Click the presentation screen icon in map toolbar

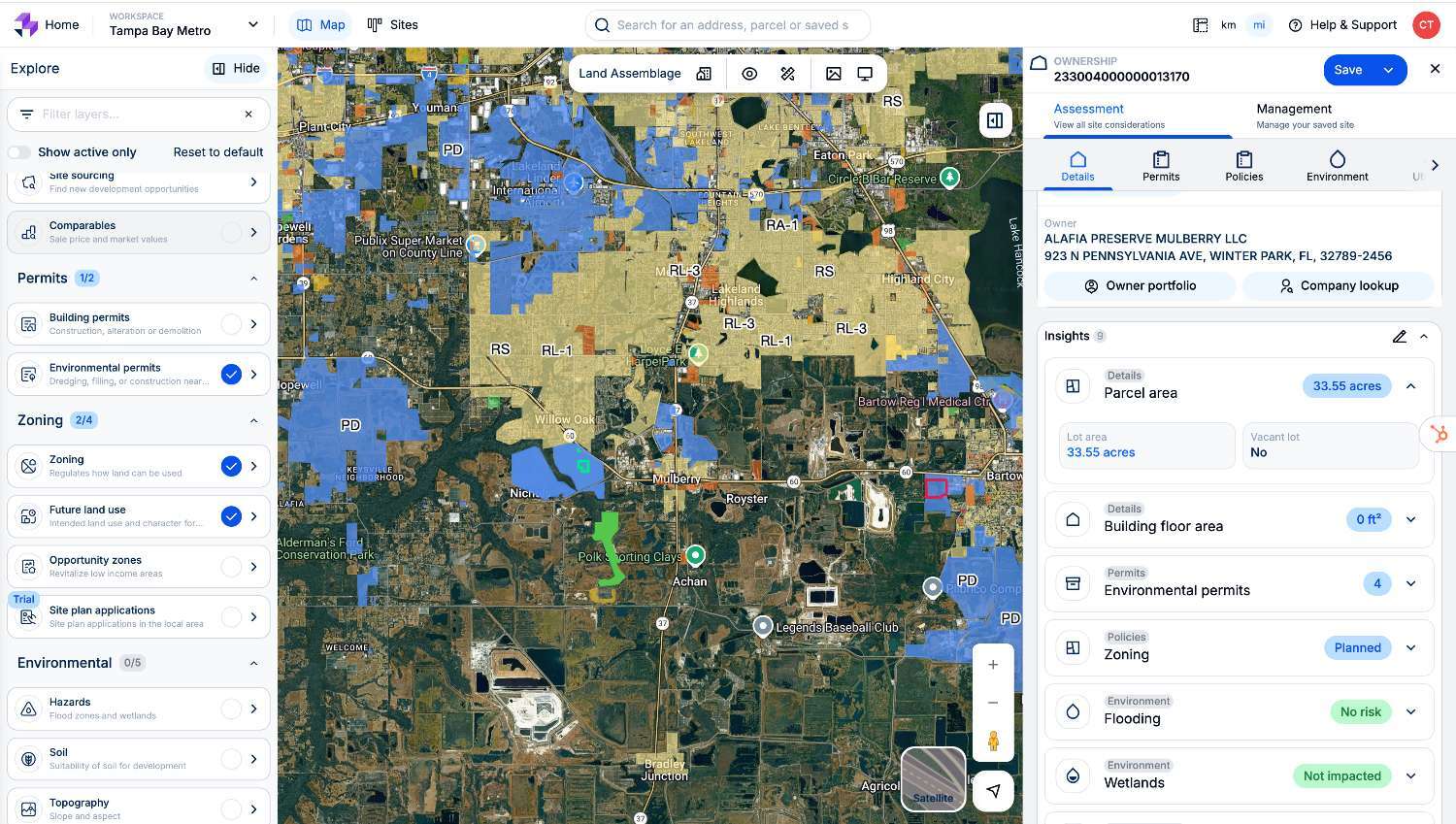[865, 74]
